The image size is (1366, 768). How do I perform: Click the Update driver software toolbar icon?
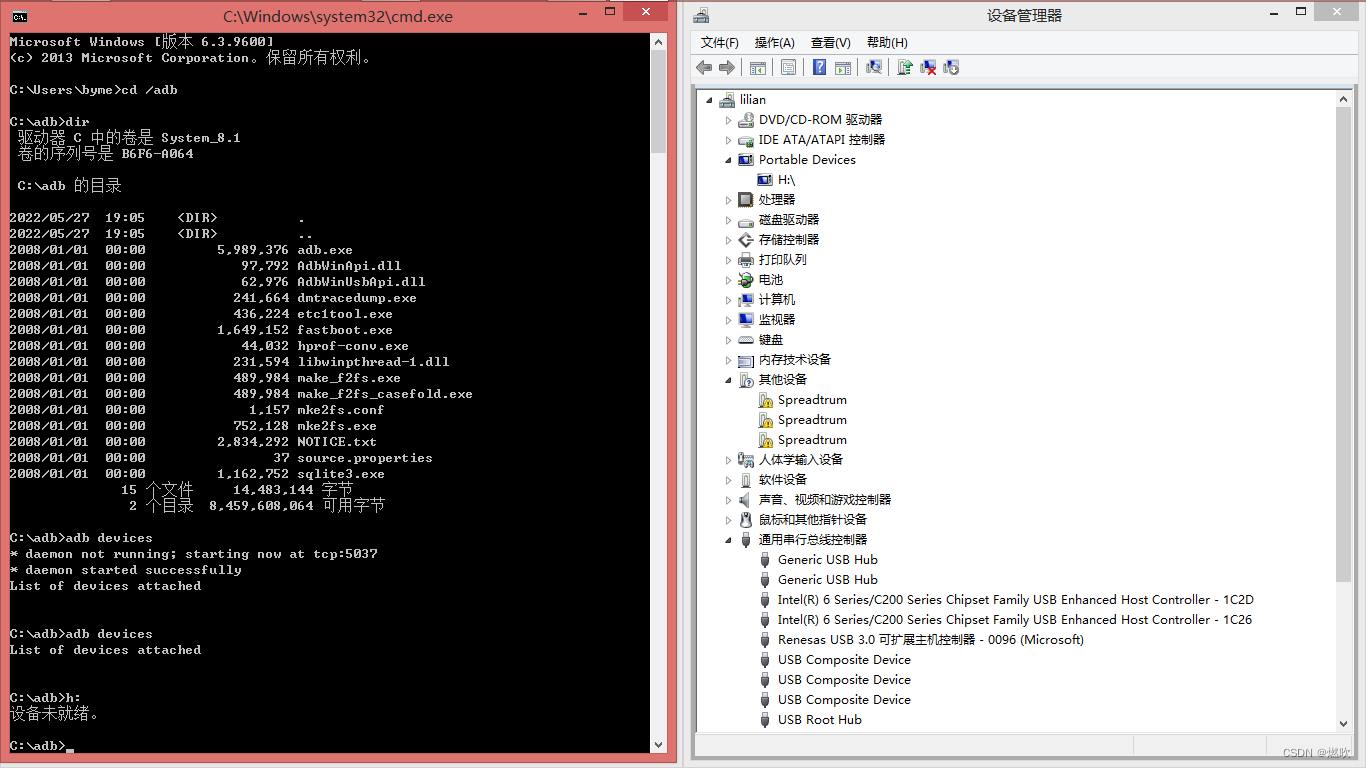(x=905, y=67)
